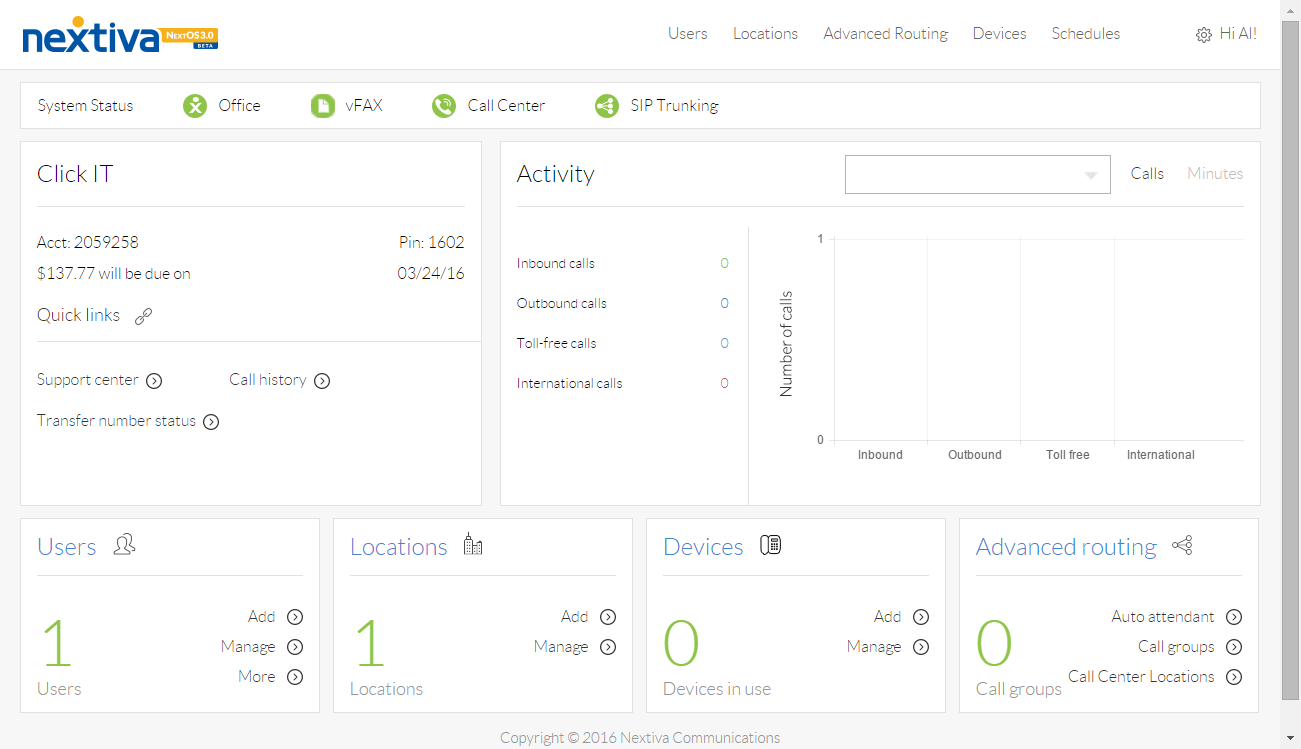Click the Quick links heading
Screen dimensions: 1301x749
(78, 315)
